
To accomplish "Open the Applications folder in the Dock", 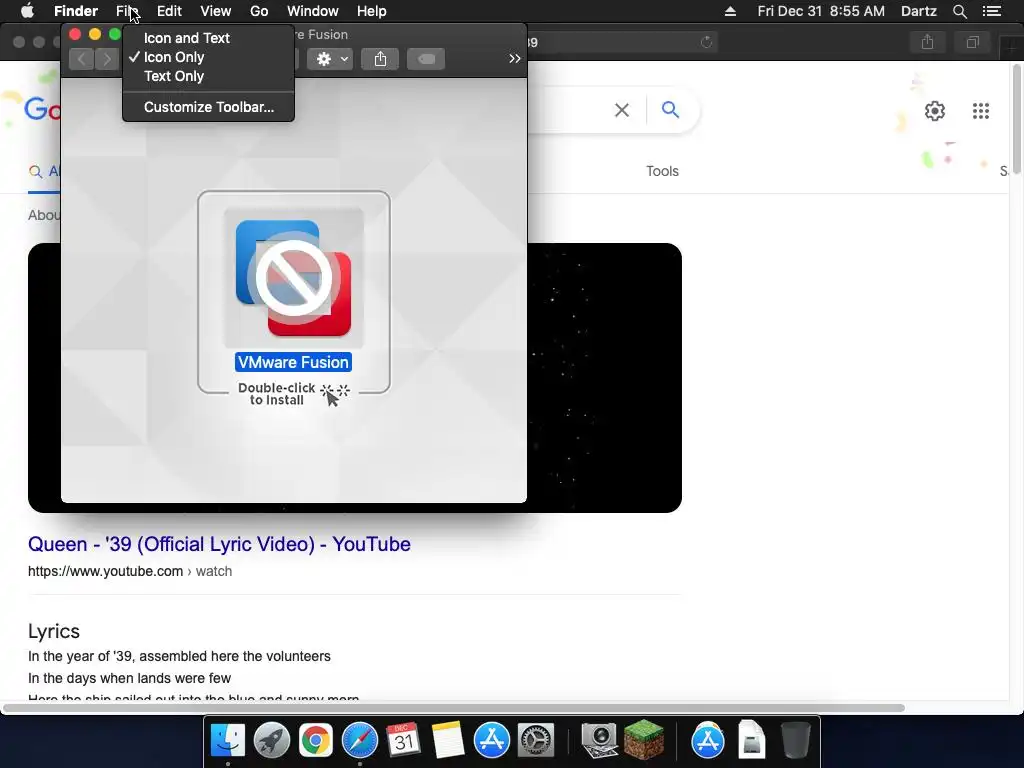I will [707, 741].
